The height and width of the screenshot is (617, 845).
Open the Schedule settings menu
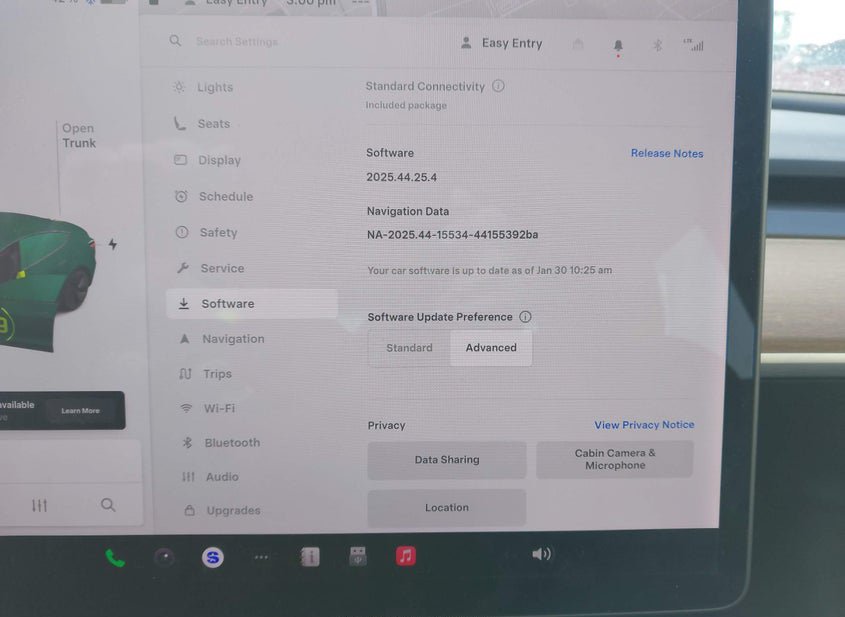(x=214, y=197)
